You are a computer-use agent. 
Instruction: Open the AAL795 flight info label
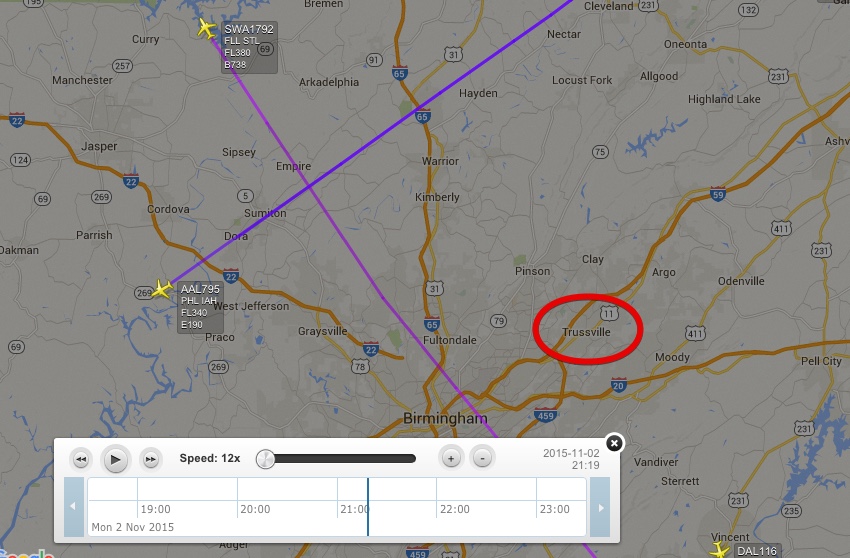coord(201,307)
